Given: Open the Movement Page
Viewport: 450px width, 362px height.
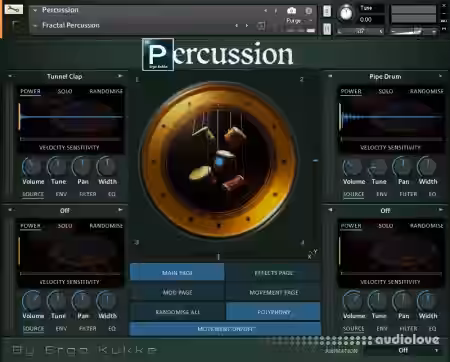Looking at the screenshot, I should 273,292.
